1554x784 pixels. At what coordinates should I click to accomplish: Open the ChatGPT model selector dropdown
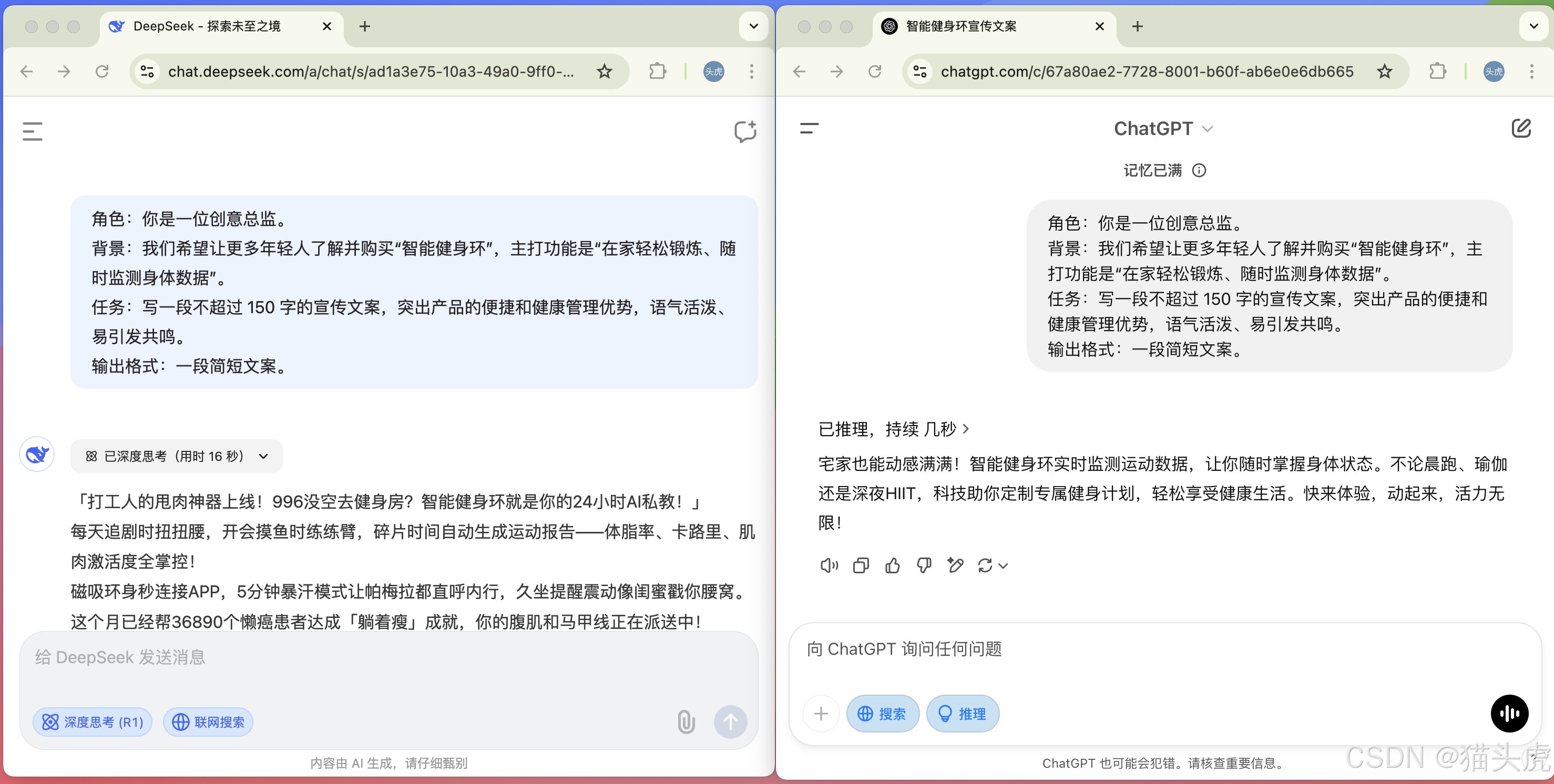(x=1164, y=128)
